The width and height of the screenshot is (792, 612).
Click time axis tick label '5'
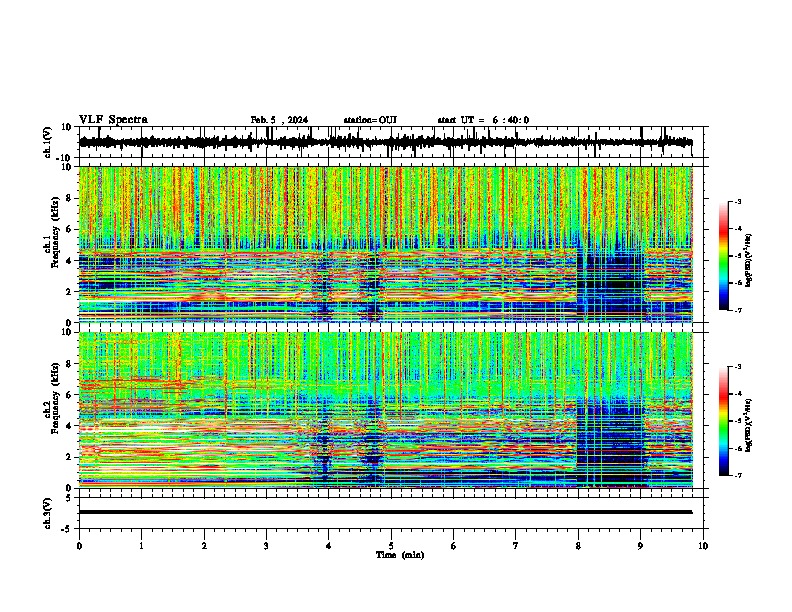(x=391, y=546)
